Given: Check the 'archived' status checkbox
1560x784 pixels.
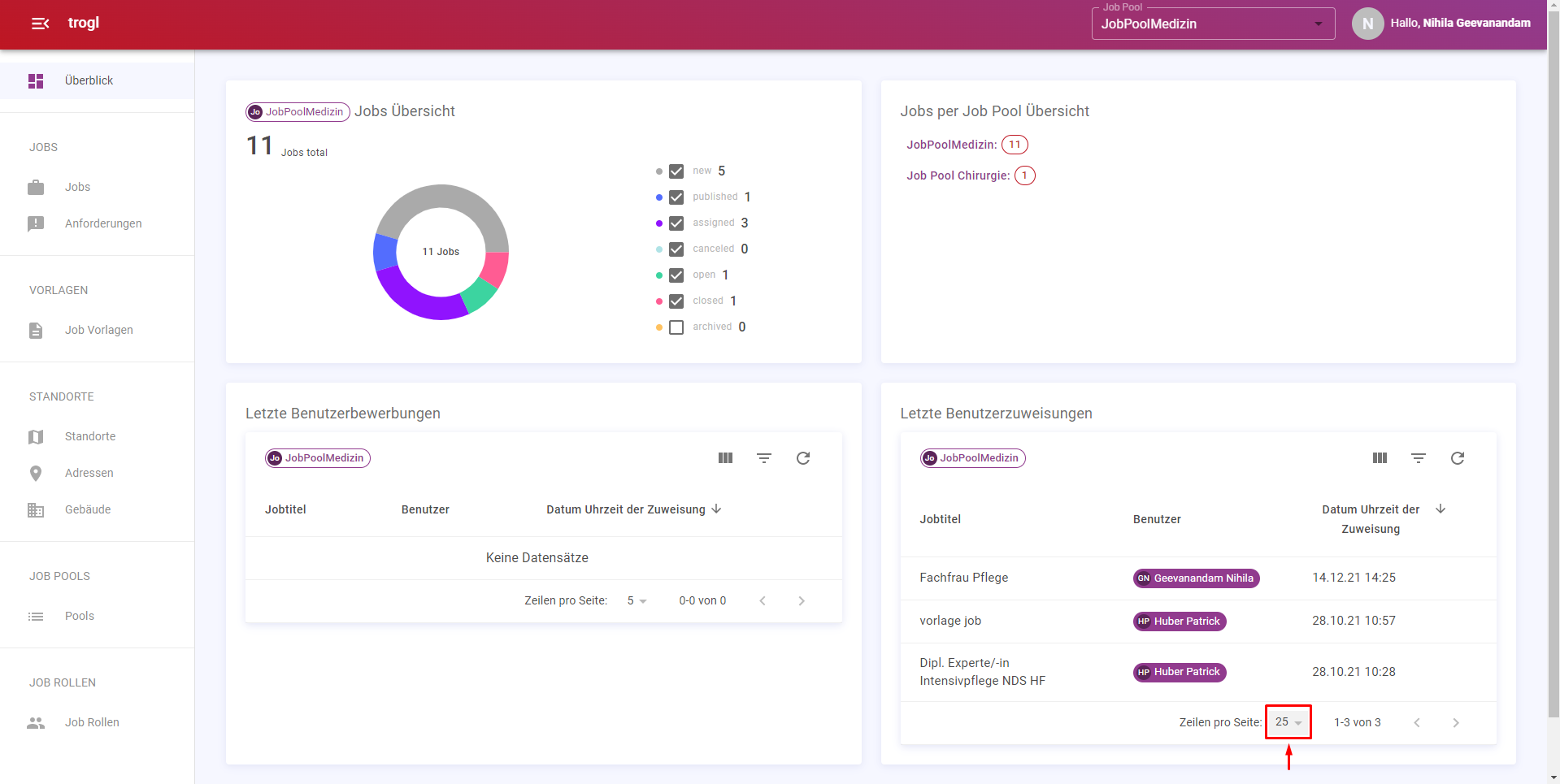Looking at the screenshot, I should click(676, 327).
